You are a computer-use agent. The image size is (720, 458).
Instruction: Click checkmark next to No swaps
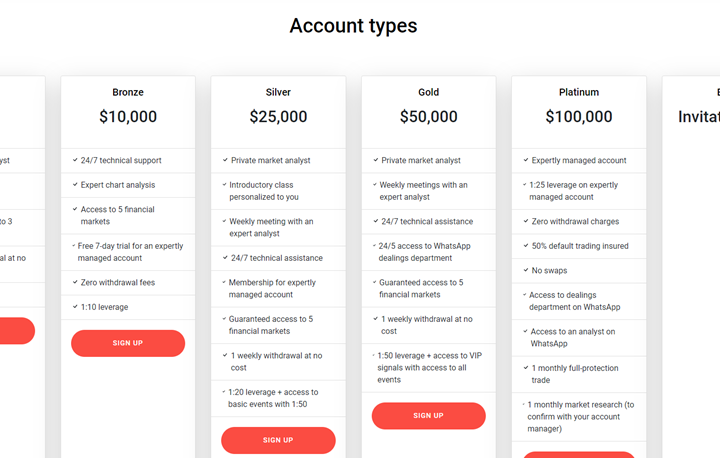525,270
